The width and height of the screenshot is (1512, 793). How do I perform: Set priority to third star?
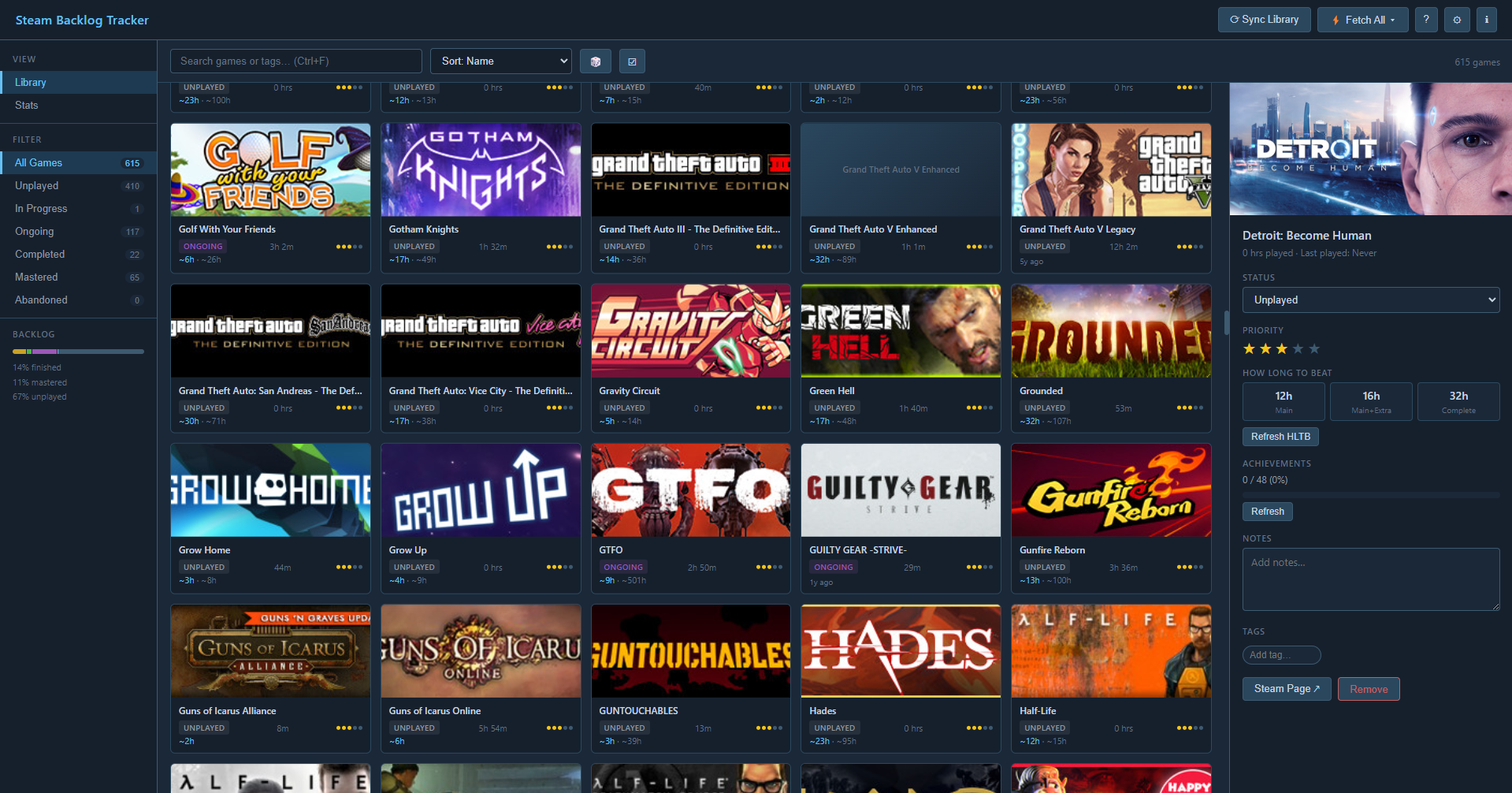click(1282, 348)
